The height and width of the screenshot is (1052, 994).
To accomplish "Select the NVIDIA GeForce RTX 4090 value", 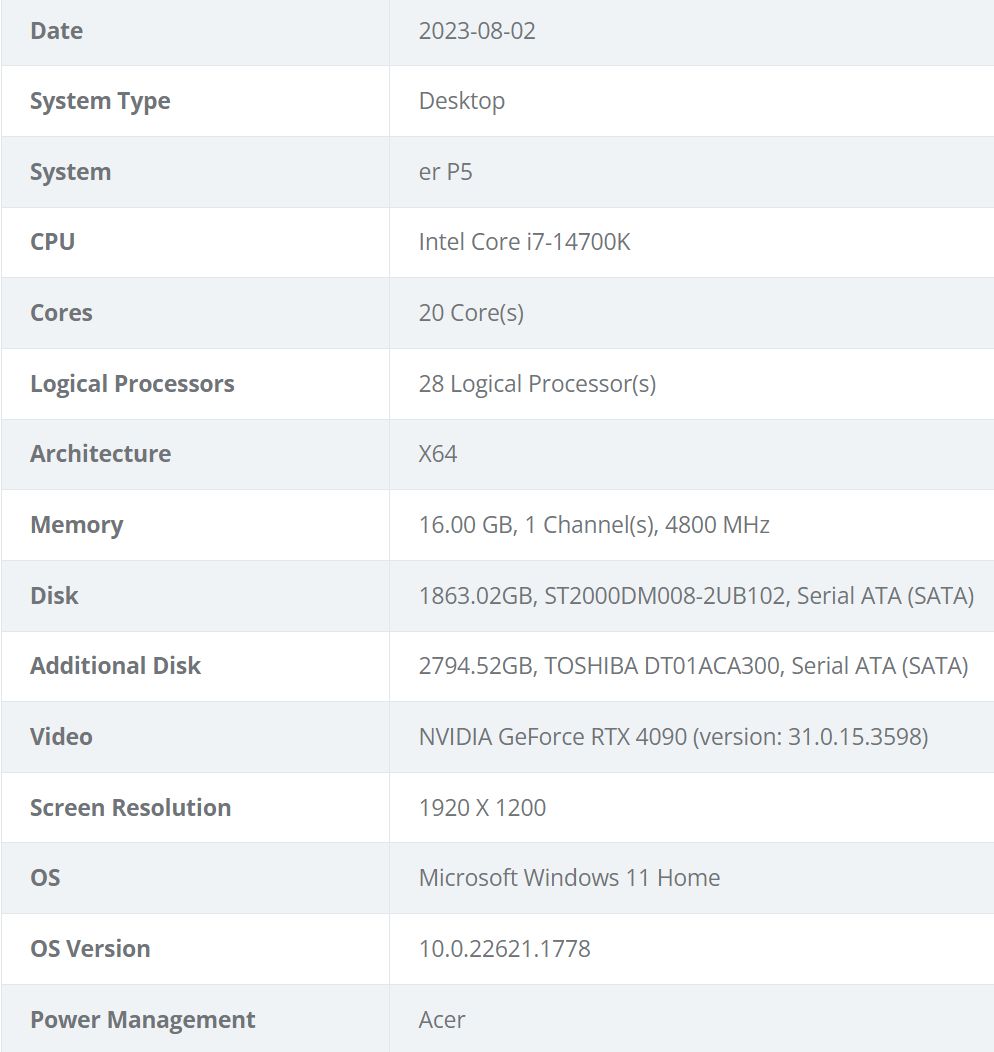I will pos(673,737).
